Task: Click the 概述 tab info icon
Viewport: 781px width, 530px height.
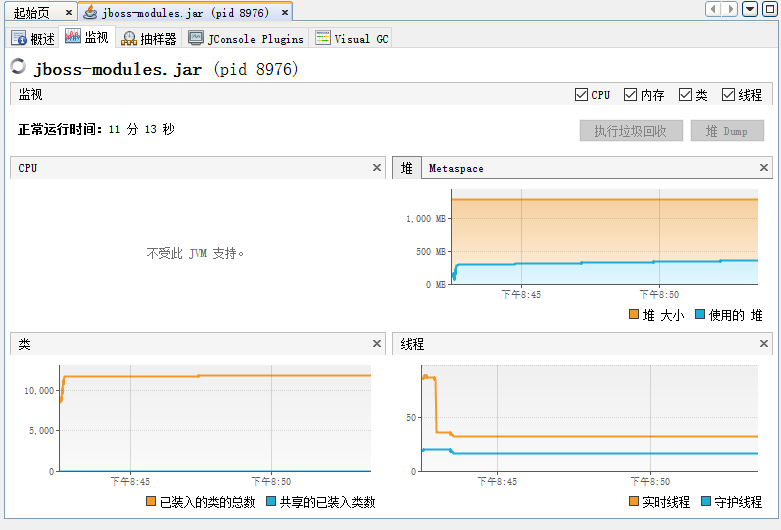Action: (19, 38)
